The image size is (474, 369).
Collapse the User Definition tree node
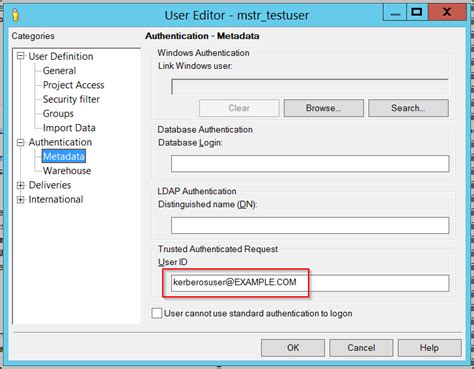(21, 56)
